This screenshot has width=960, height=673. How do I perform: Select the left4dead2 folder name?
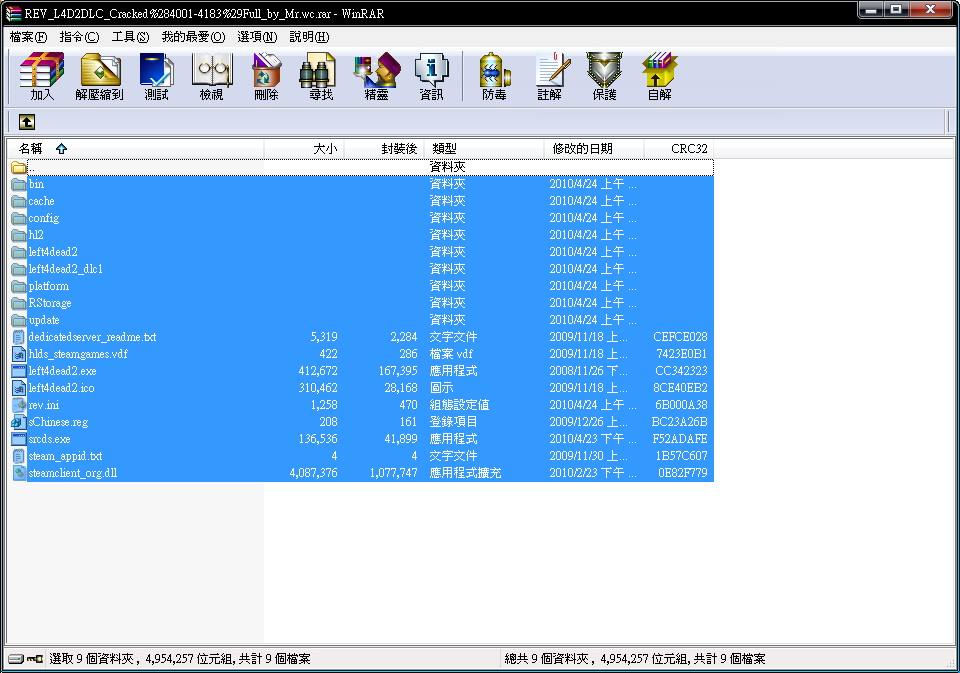pos(53,252)
